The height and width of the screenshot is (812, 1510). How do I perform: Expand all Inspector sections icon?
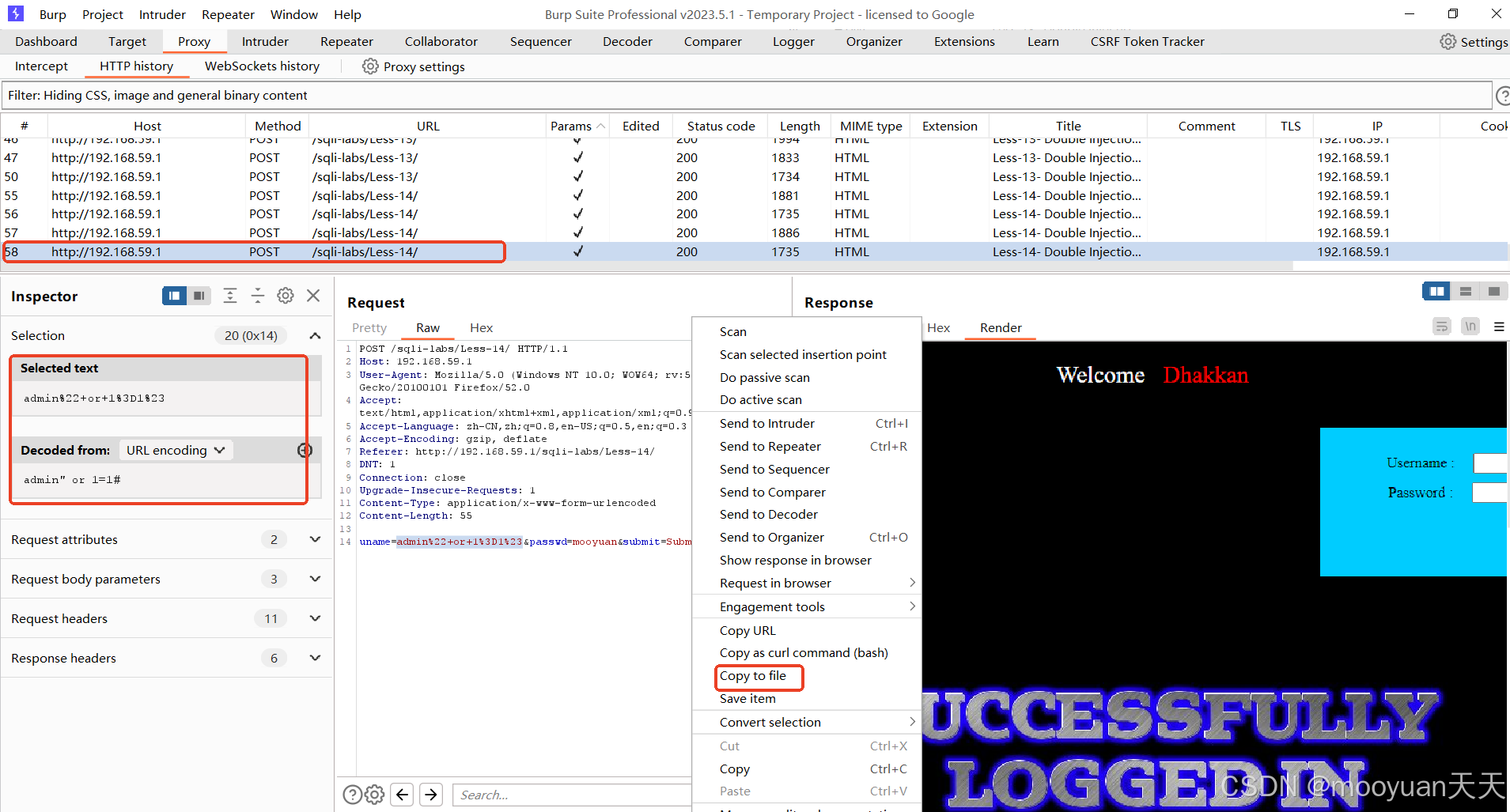[x=229, y=296]
